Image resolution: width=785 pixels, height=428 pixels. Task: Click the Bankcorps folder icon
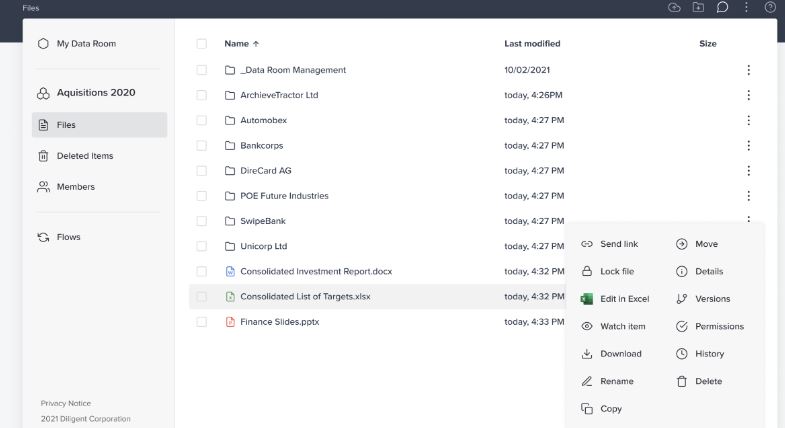coord(230,145)
